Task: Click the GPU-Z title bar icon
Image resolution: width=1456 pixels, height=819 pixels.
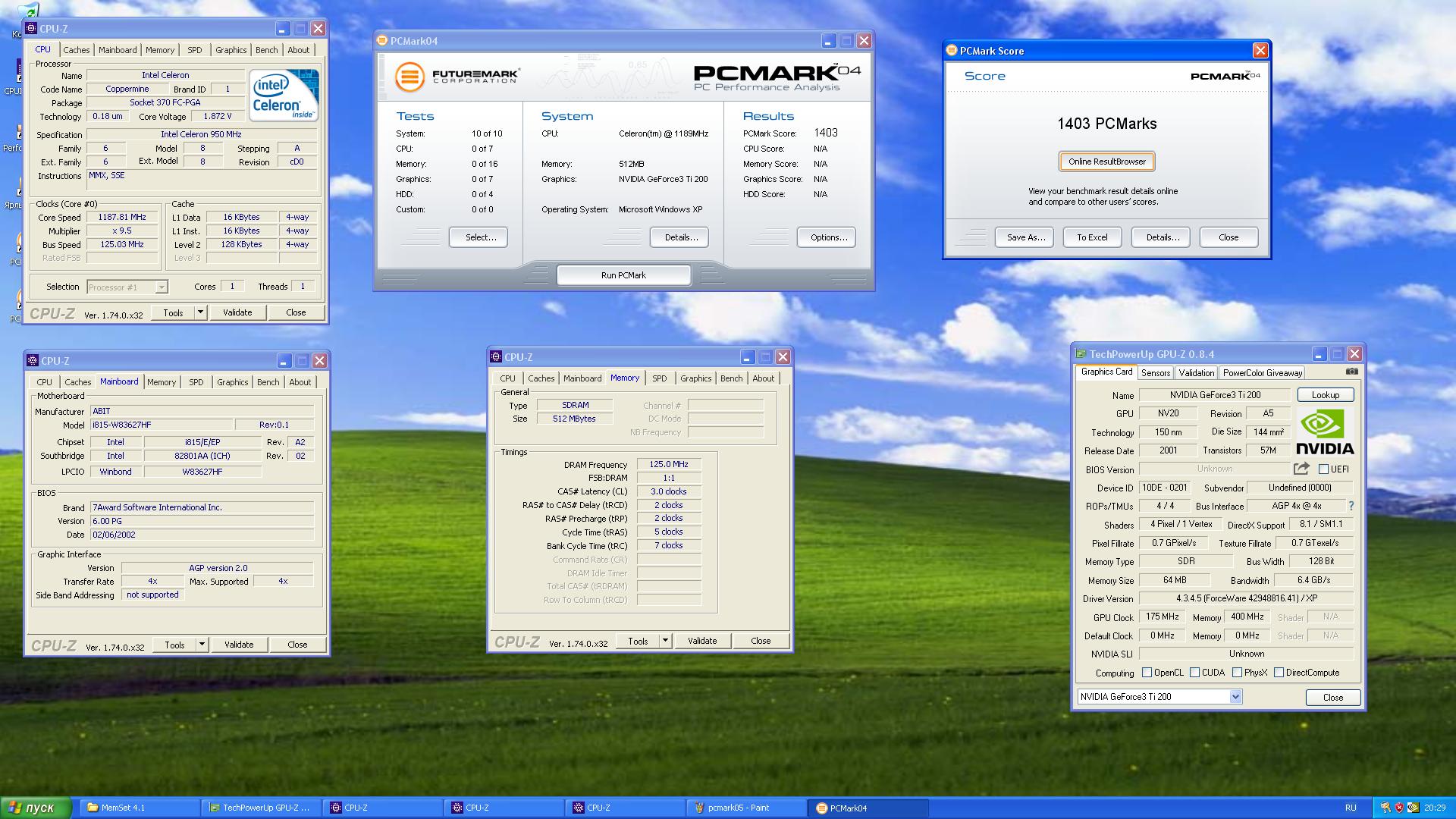Action: click(1081, 354)
